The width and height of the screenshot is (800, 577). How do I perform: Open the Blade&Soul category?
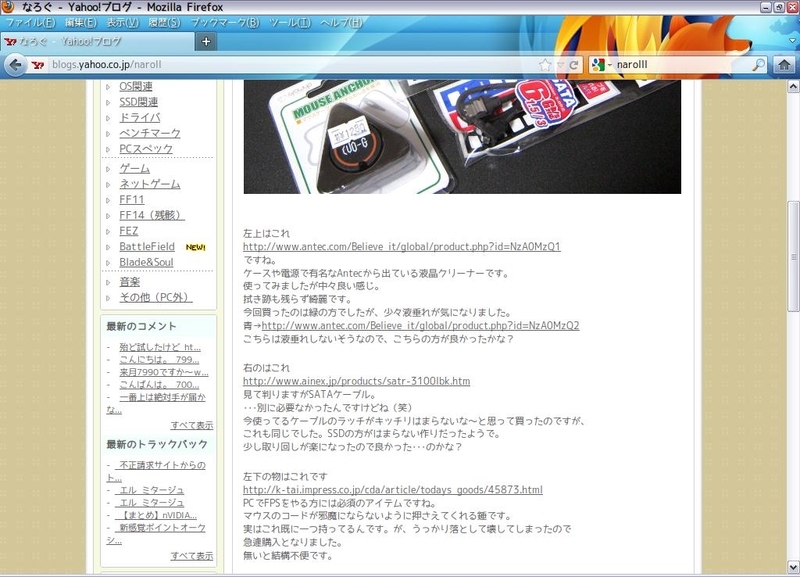[x=146, y=262]
